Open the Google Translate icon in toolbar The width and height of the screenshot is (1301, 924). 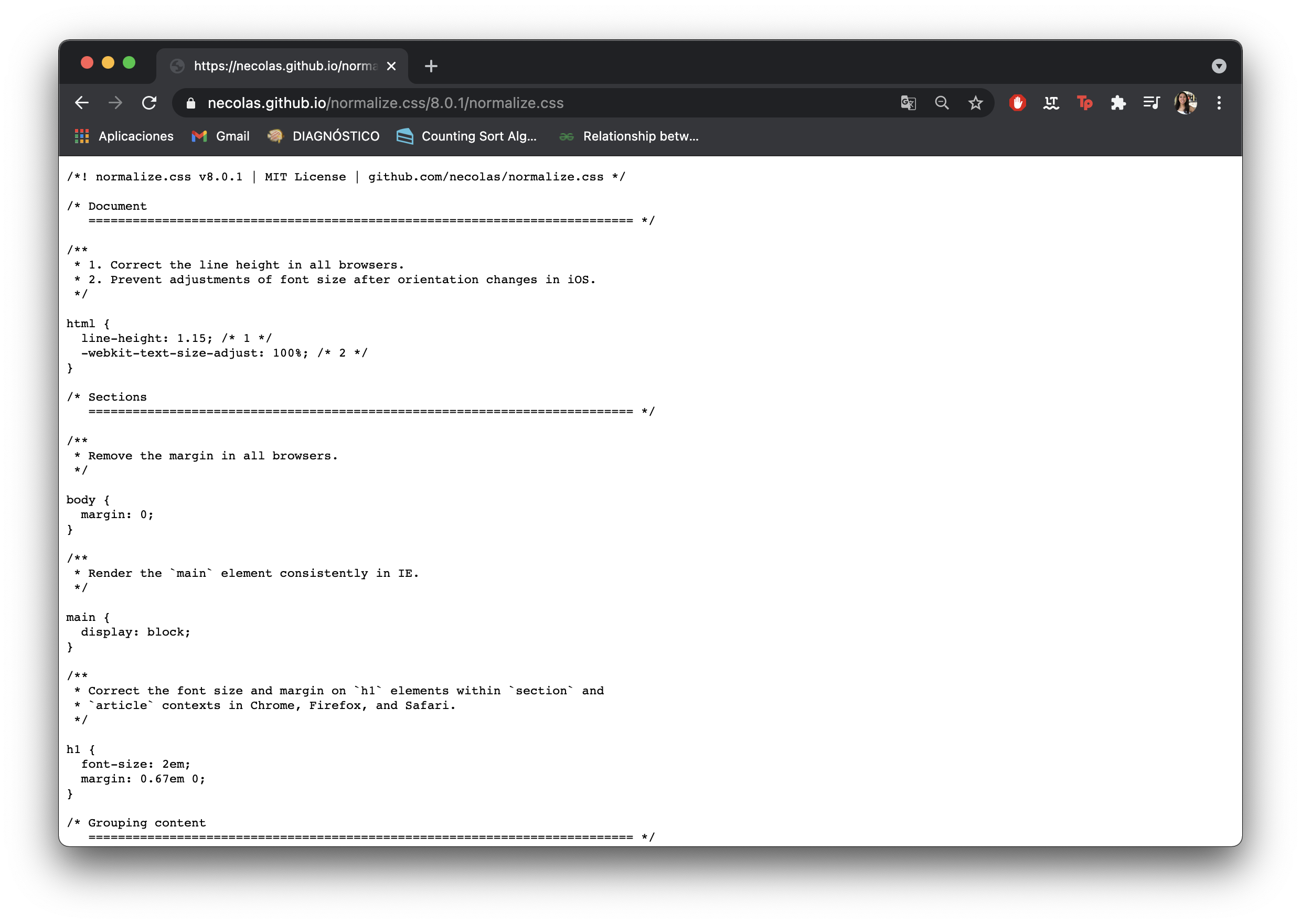tap(908, 103)
